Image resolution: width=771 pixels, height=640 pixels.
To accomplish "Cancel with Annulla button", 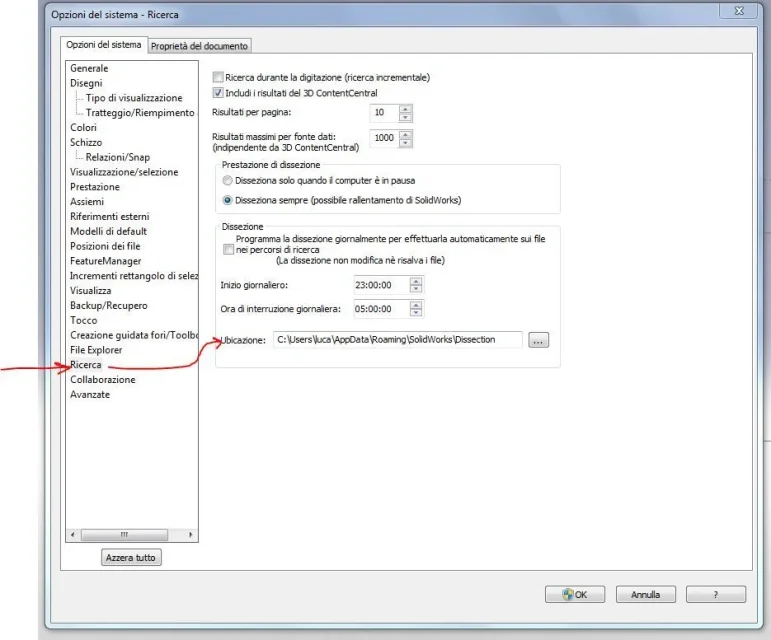I will [646, 594].
